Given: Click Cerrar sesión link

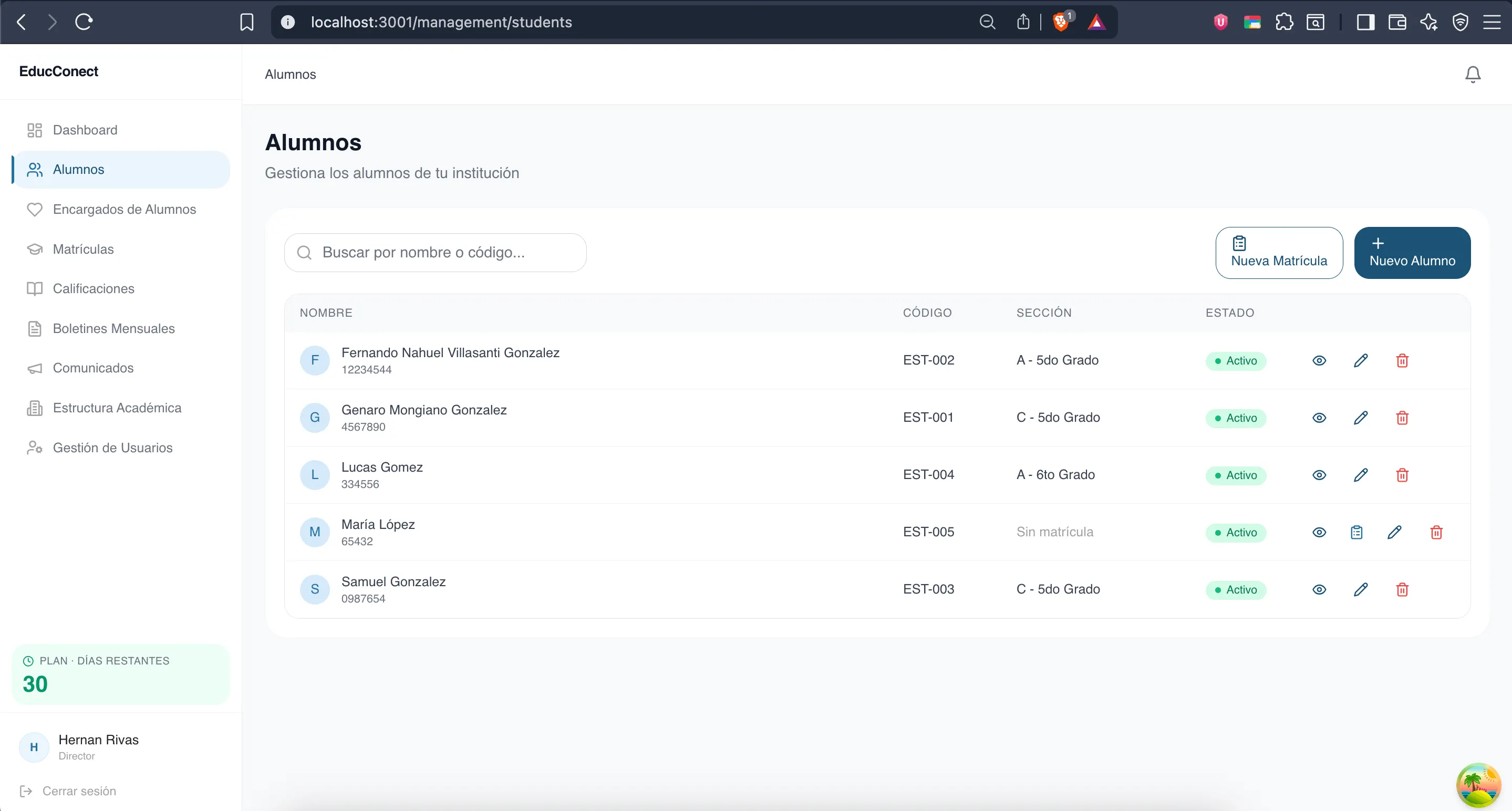Looking at the screenshot, I should coord(79,791).
